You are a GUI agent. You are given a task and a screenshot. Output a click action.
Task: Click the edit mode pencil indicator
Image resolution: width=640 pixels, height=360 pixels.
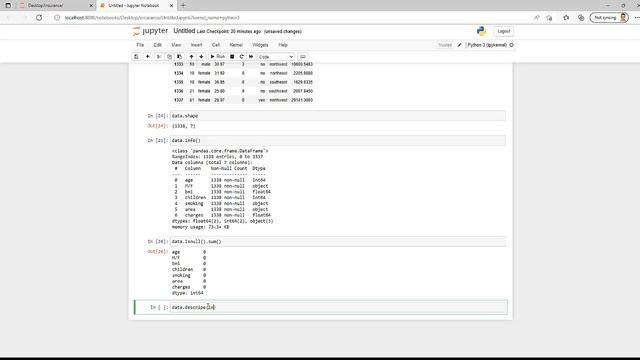point(460,45)
